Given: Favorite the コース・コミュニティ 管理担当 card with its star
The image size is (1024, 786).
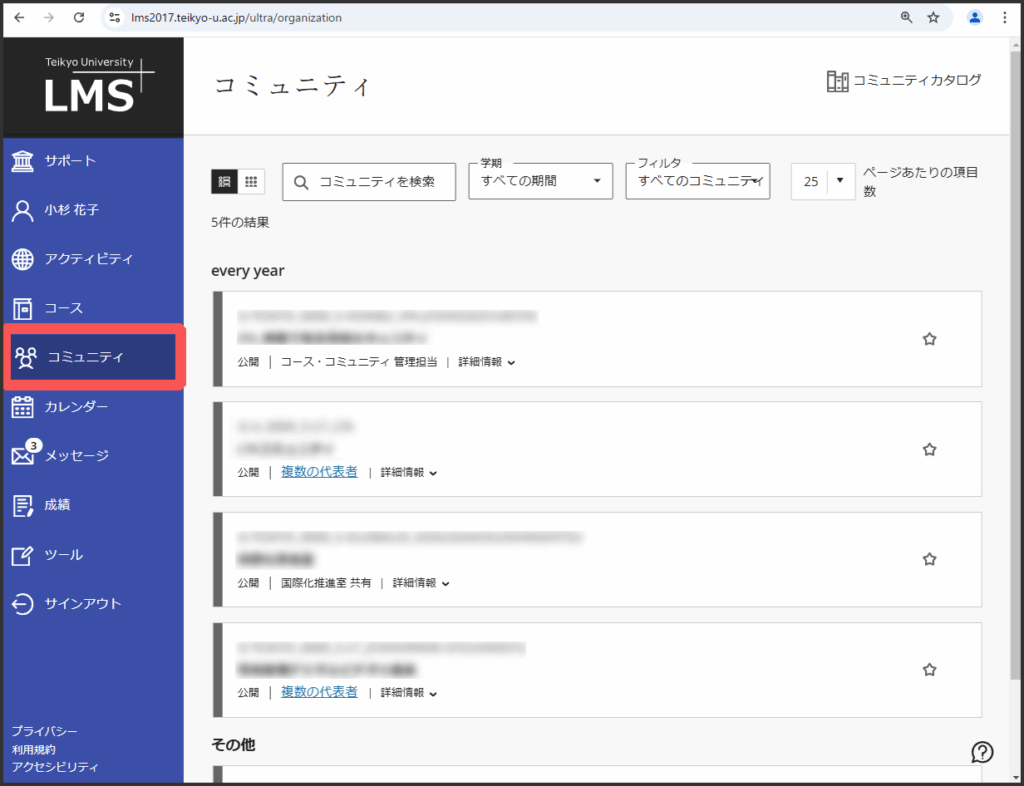Looking at the screenshot, I should (929, 339).
